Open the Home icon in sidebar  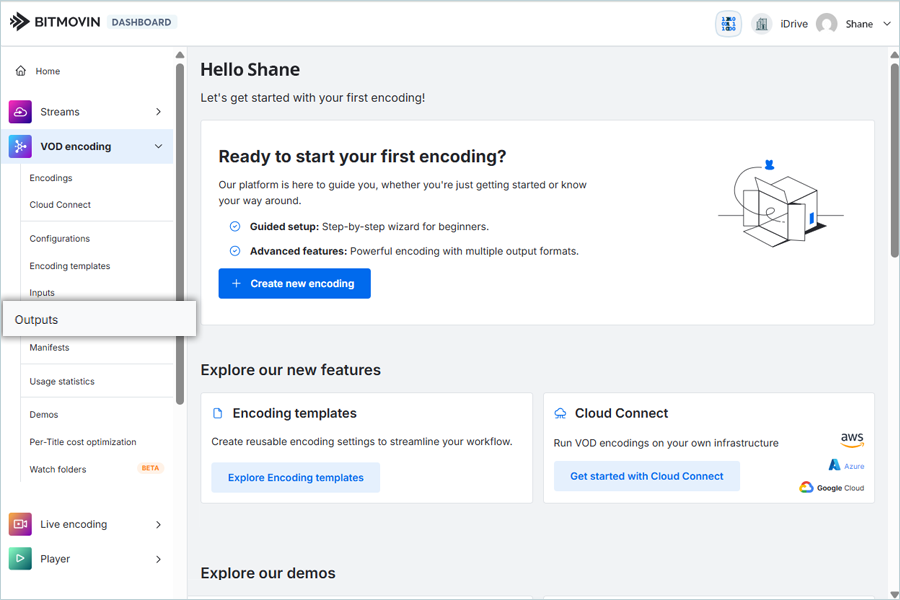pos(21,71)
